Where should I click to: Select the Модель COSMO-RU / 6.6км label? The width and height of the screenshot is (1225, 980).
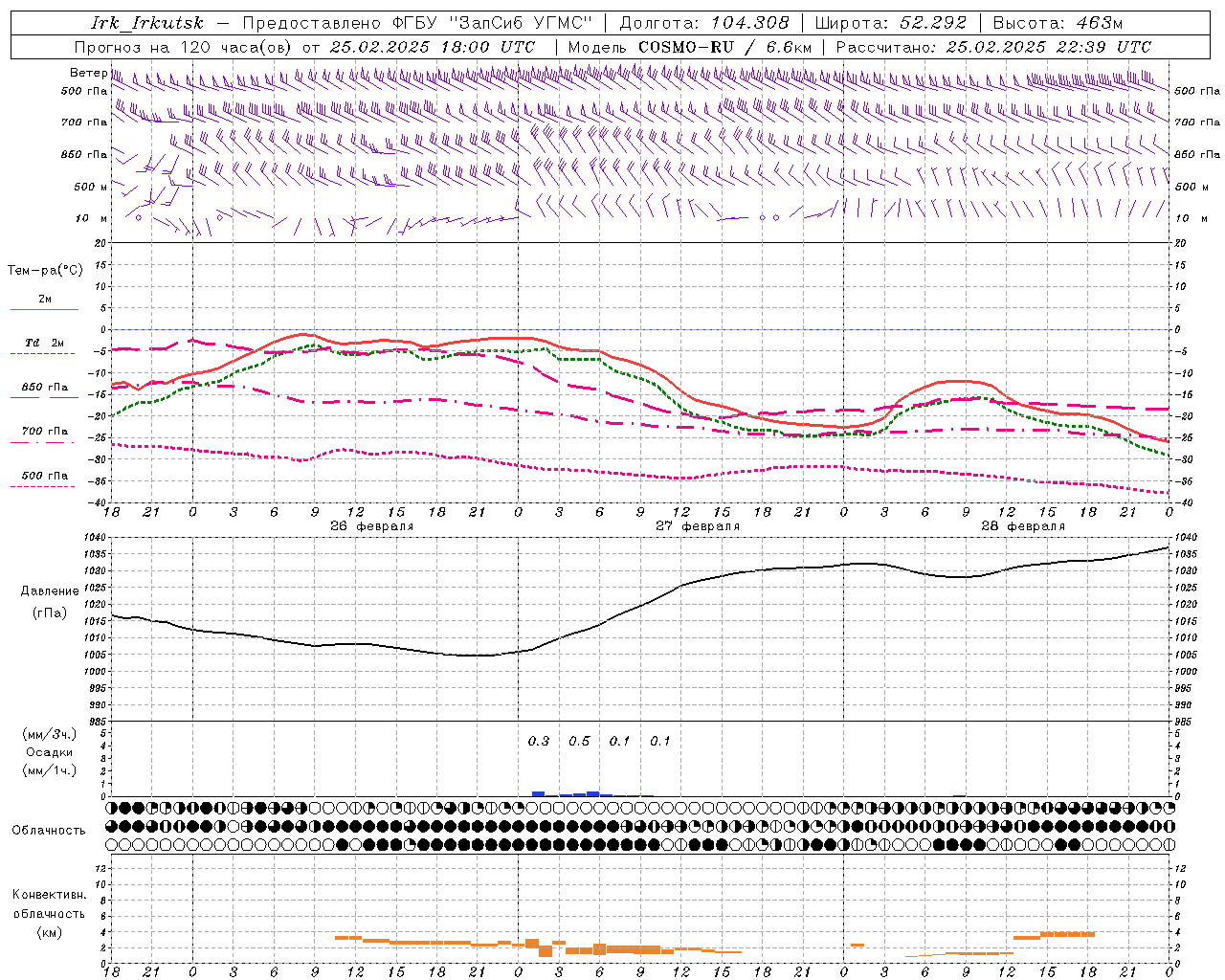(690, 47)
